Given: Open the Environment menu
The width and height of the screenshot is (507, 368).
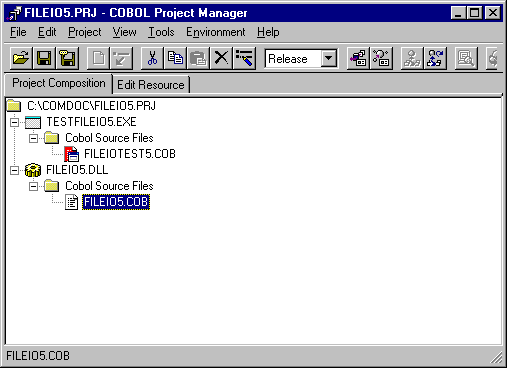Looking at the screenshot, I should [216, 32].
